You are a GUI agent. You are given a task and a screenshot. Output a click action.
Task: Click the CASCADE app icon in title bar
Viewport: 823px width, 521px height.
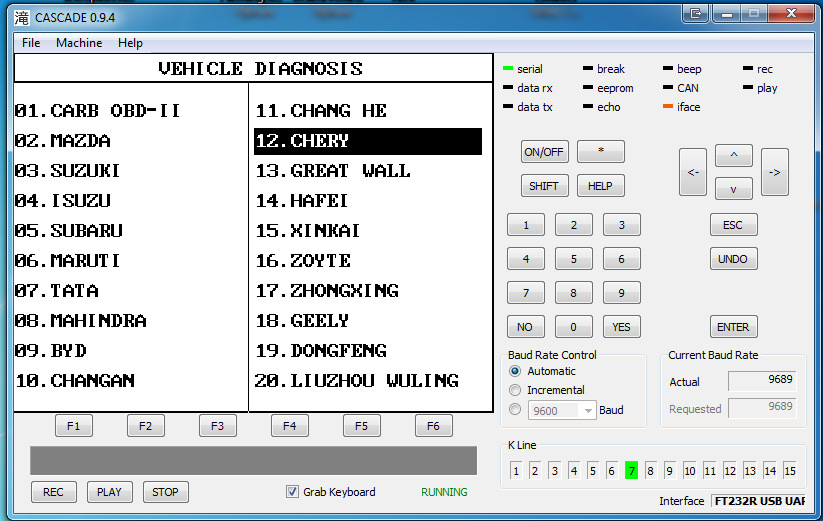tap(22, 18)
